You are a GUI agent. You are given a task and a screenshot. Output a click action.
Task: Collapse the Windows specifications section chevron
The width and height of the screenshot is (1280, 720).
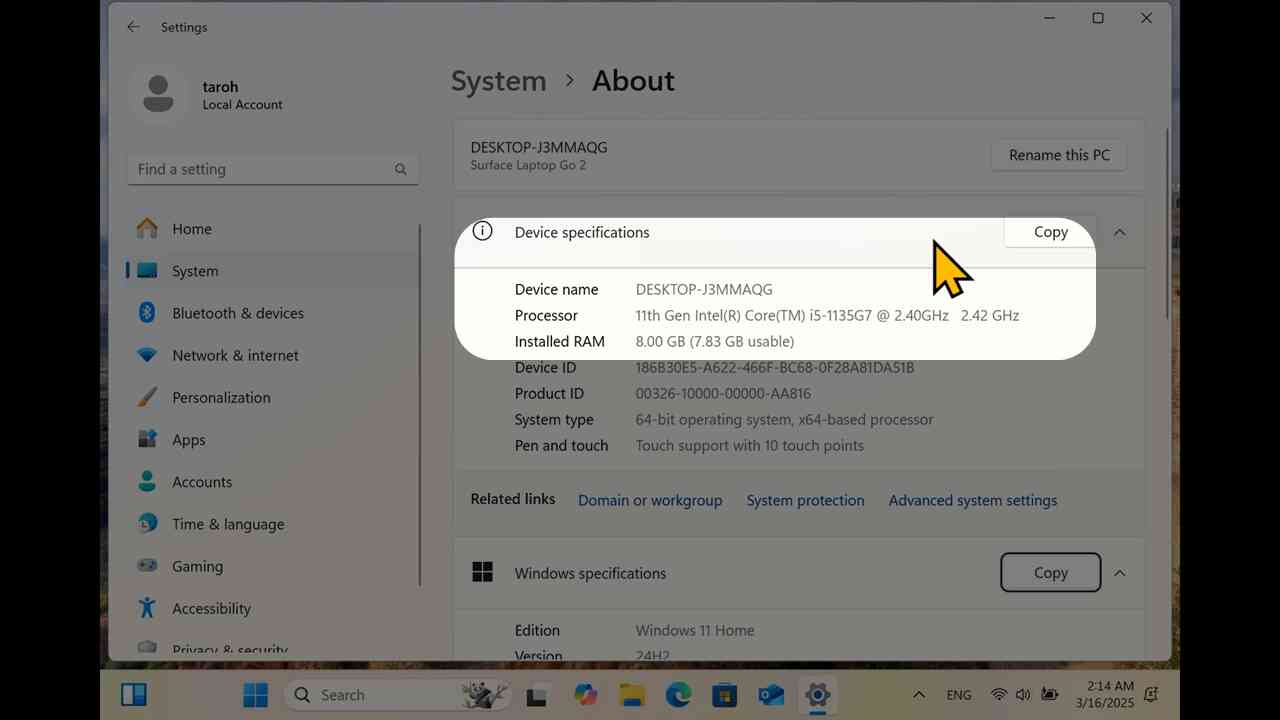point(1120,573)
